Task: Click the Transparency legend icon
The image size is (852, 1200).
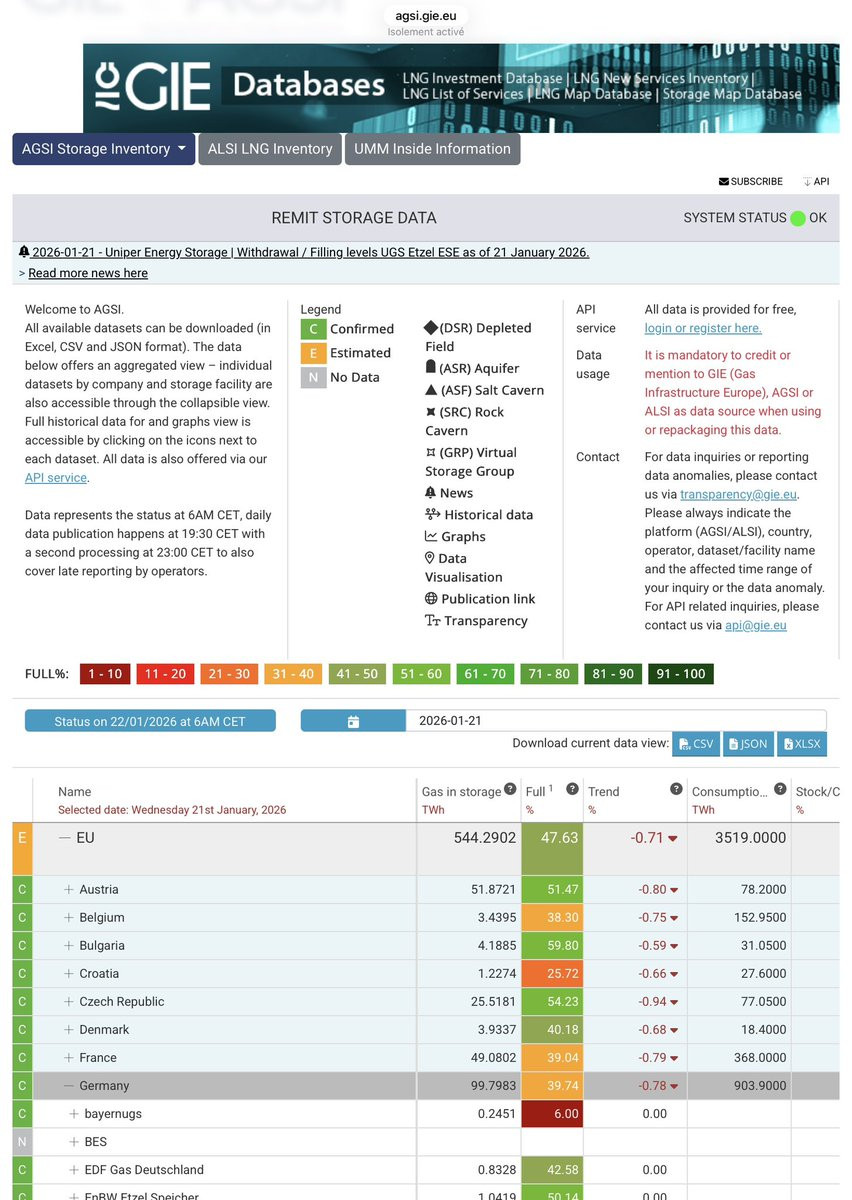Action: (x=432, y=621)
